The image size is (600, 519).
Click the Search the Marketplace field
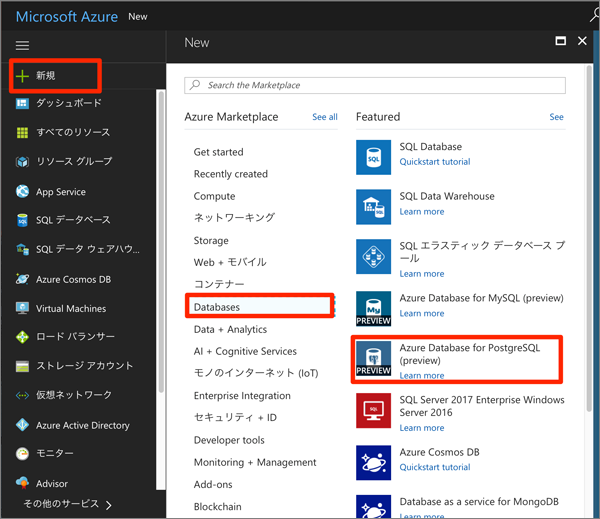(375, 85)
